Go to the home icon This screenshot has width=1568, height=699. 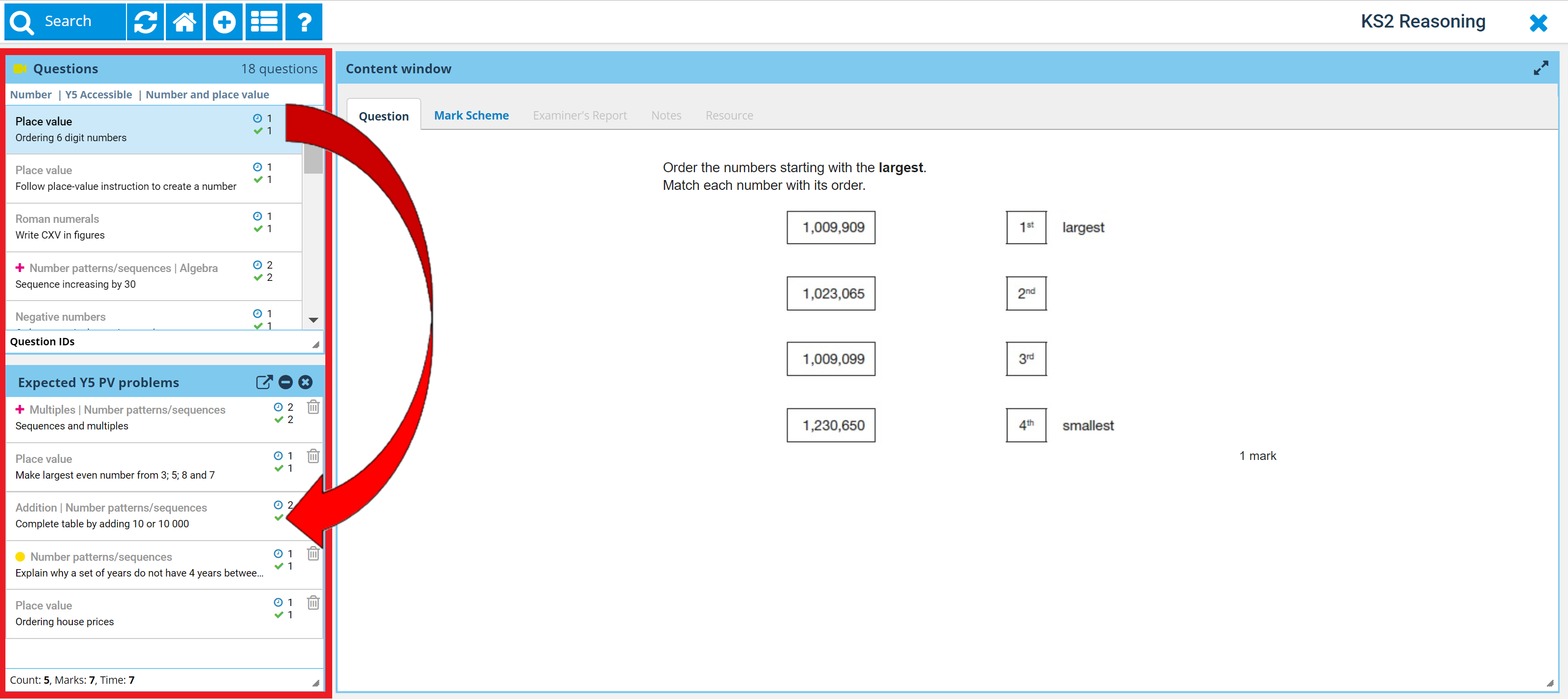pyautogui.click(x=185, y=22)
